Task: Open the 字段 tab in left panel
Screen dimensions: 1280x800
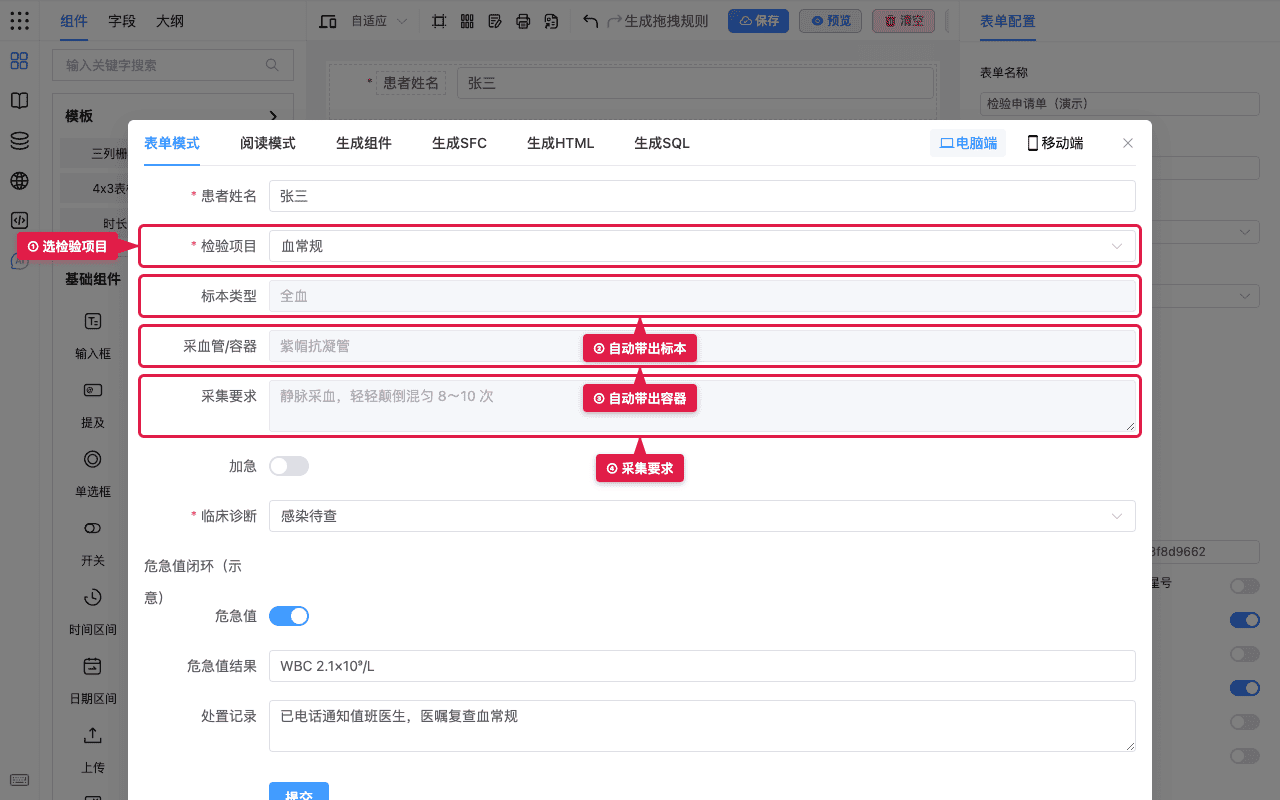Action: tap(122, 21)
